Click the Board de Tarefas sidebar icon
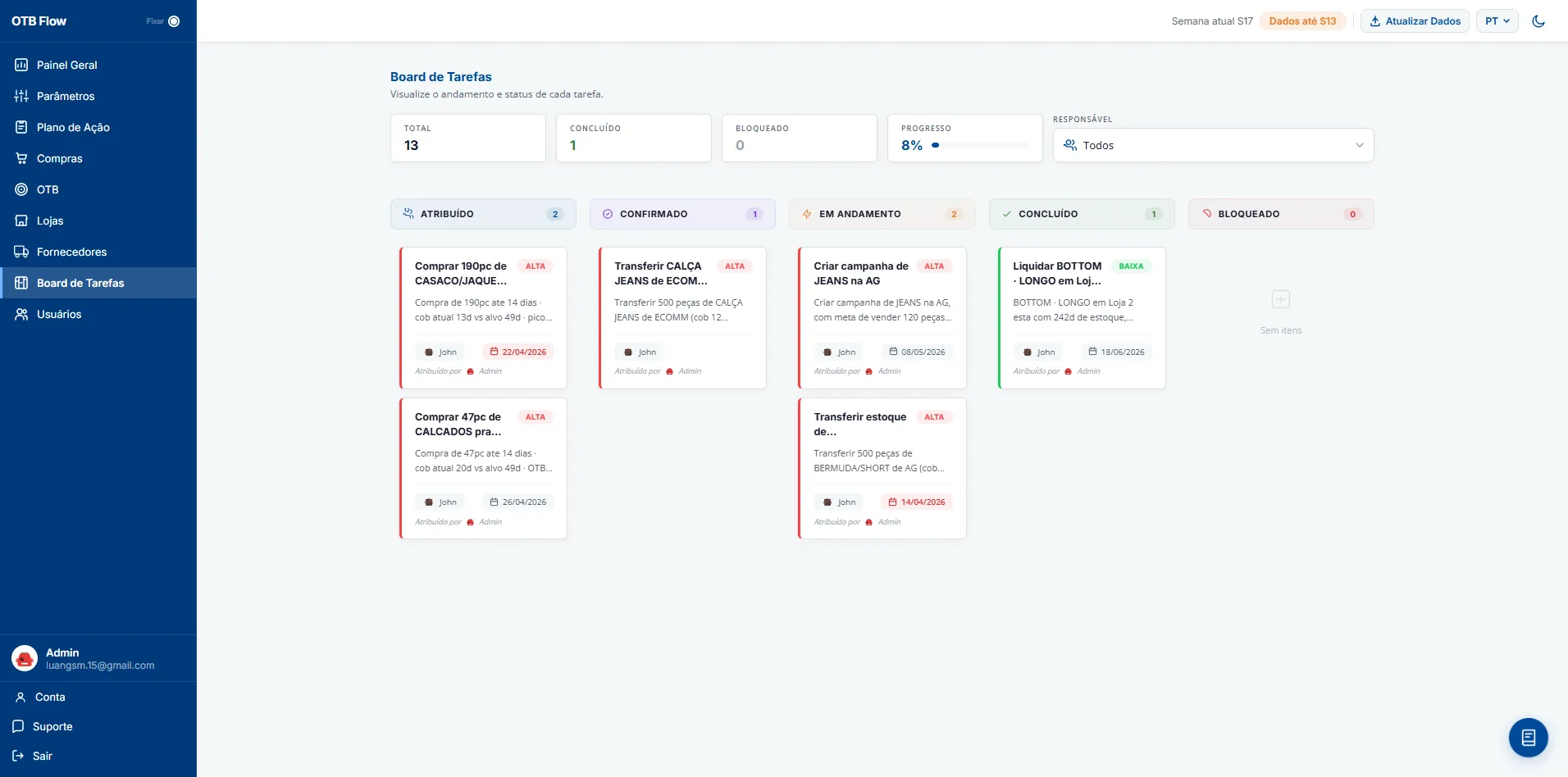The width and height of the screenshot is (1568, 777). coord(21,283)
